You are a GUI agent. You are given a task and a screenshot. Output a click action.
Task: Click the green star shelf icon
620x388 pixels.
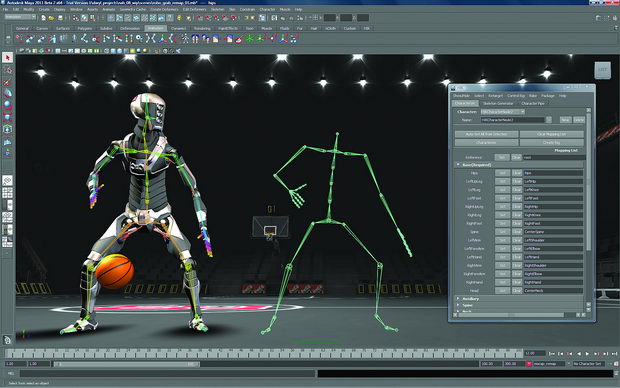point(250,39)
